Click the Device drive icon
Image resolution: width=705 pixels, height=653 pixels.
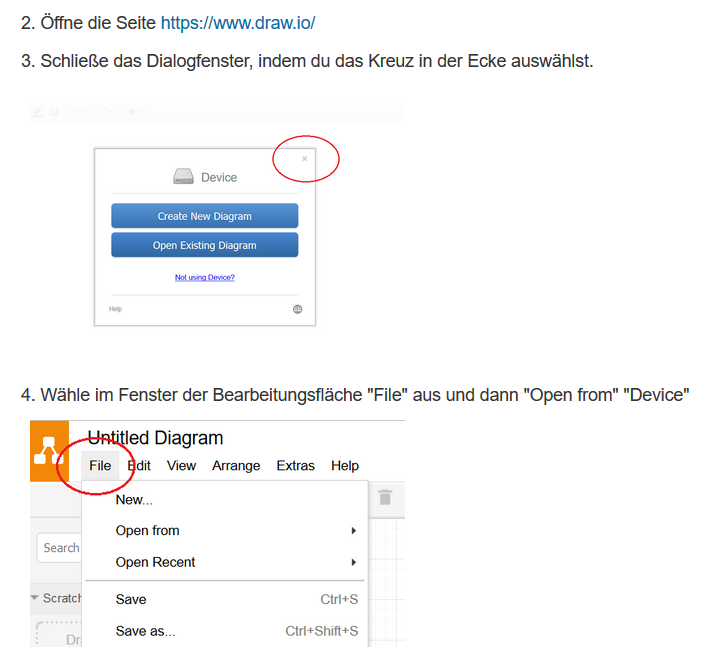pyautogui.click(x=183, y=177)
